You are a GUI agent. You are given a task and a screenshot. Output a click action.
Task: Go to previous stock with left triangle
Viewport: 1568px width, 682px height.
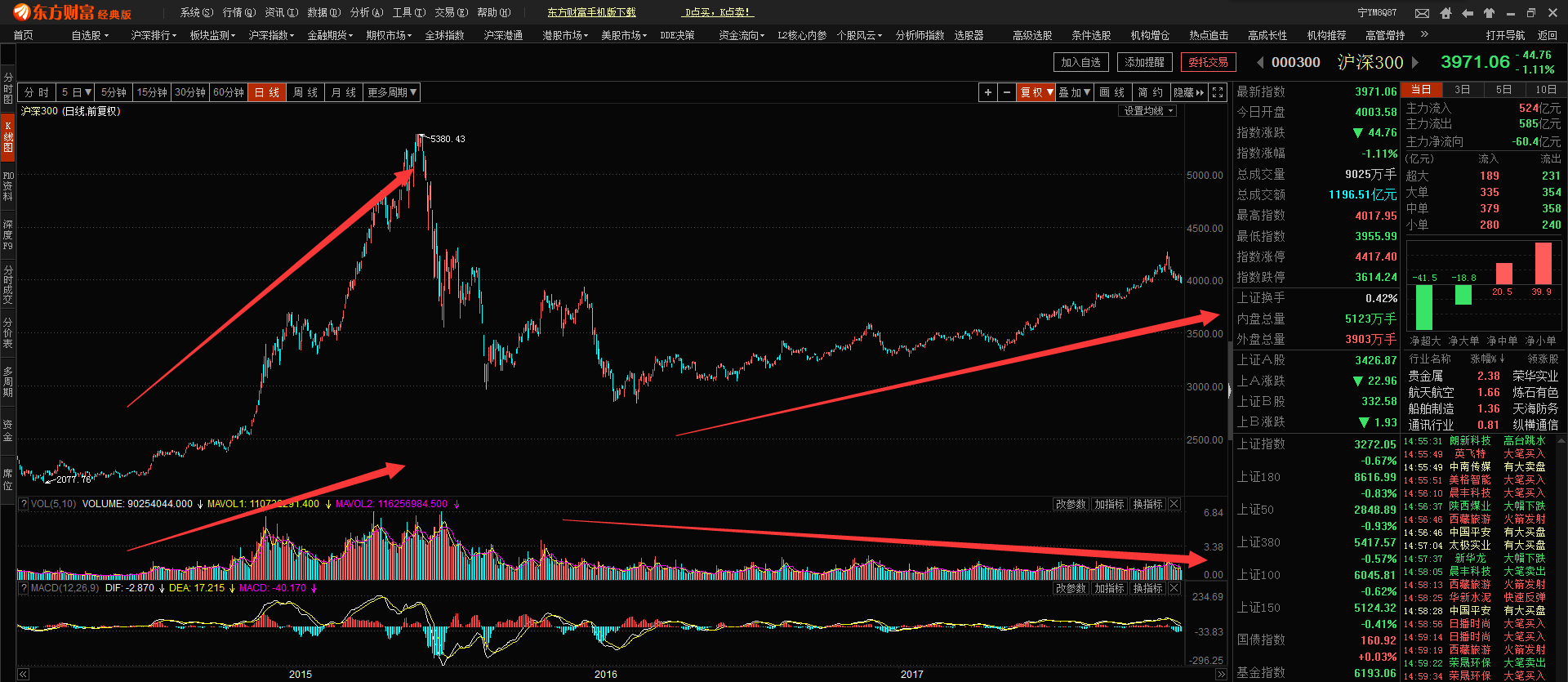tap(1260, 62)
